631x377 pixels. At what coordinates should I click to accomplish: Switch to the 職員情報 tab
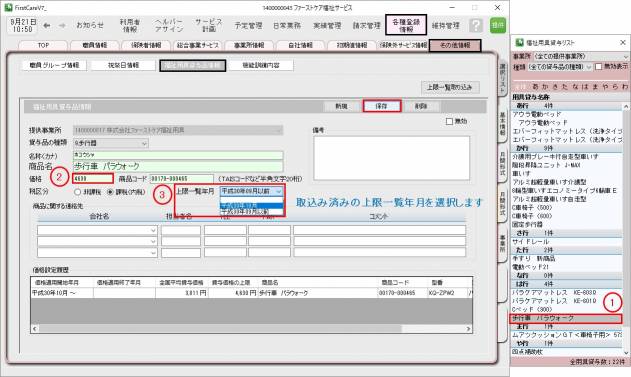(95, 45)
